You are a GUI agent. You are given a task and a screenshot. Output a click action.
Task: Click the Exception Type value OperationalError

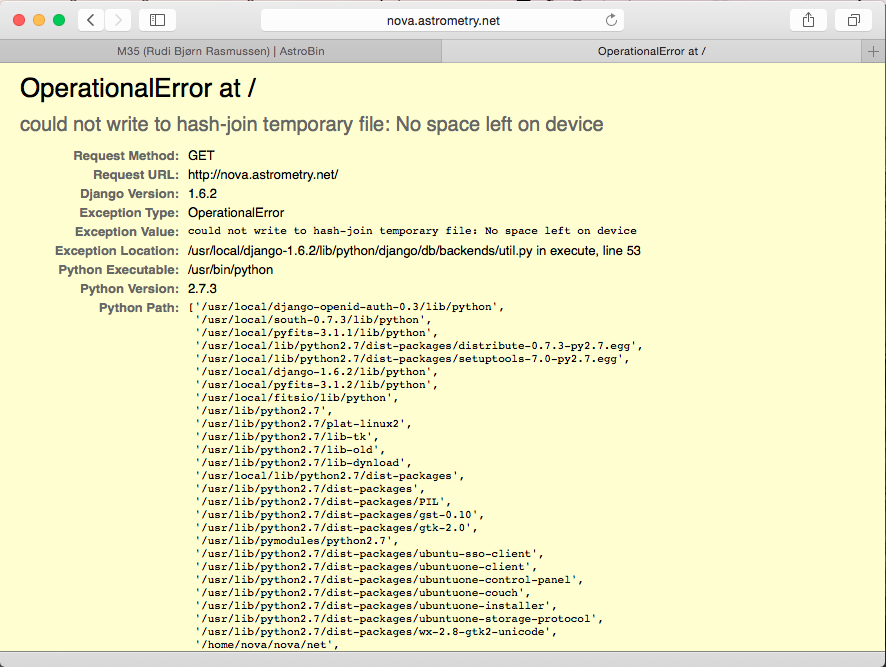click(x=236, y=213)
